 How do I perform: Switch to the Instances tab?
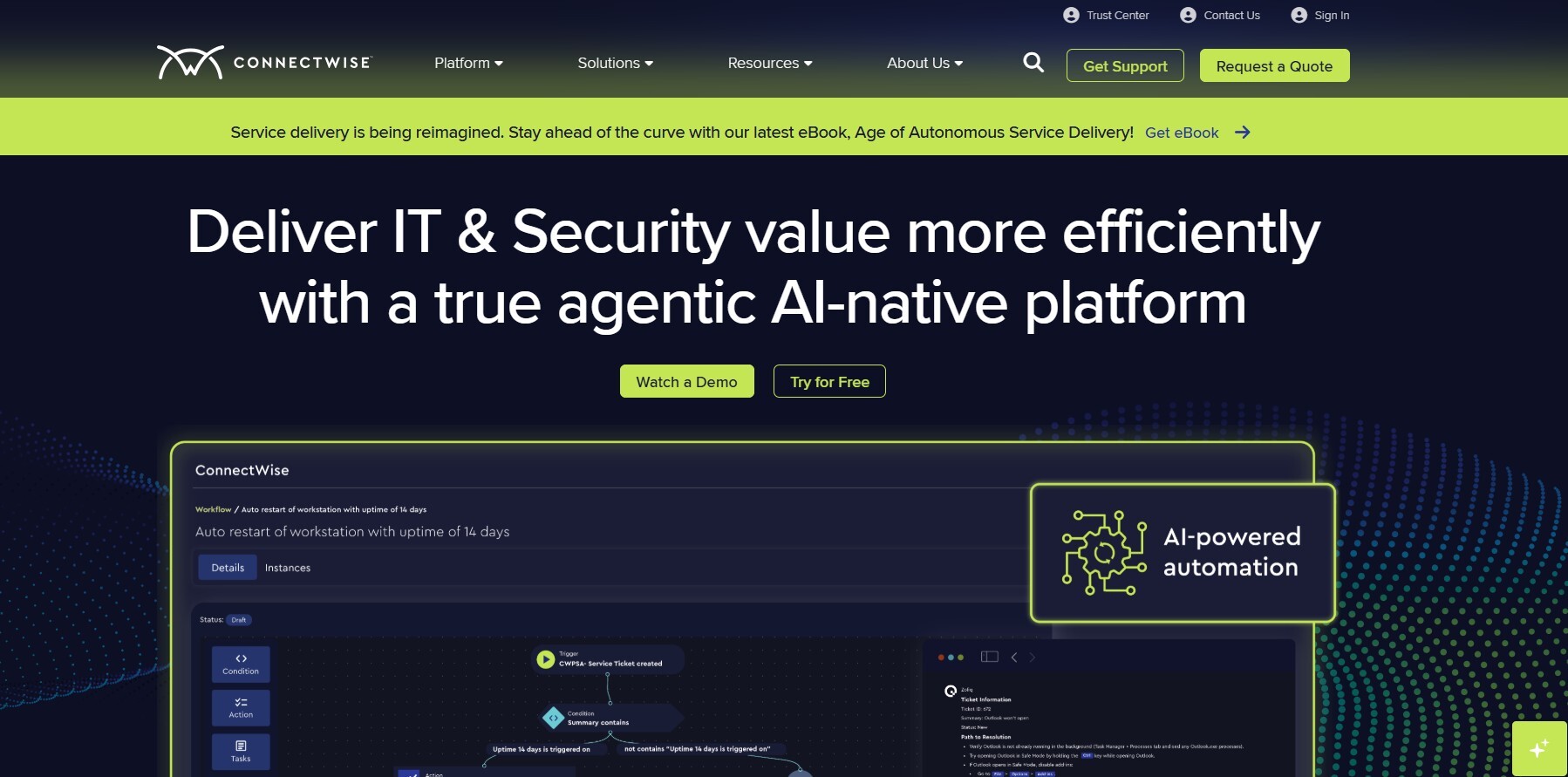[x=288, y=568]
